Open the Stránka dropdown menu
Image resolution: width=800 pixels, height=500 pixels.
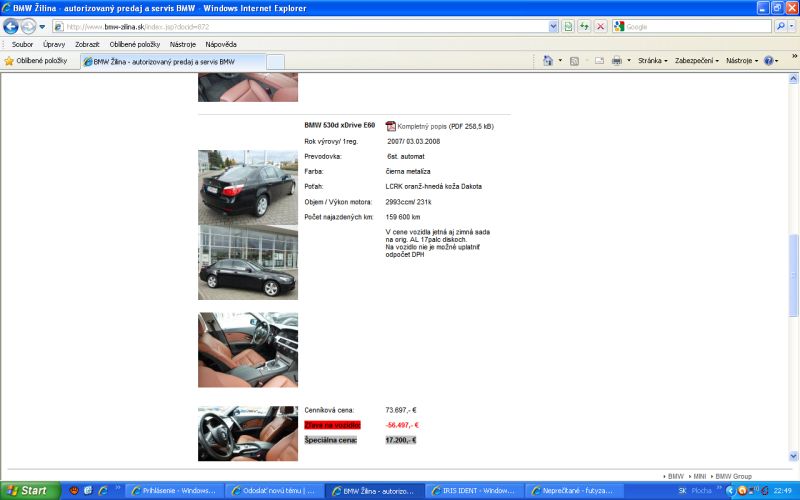[653, 61]
